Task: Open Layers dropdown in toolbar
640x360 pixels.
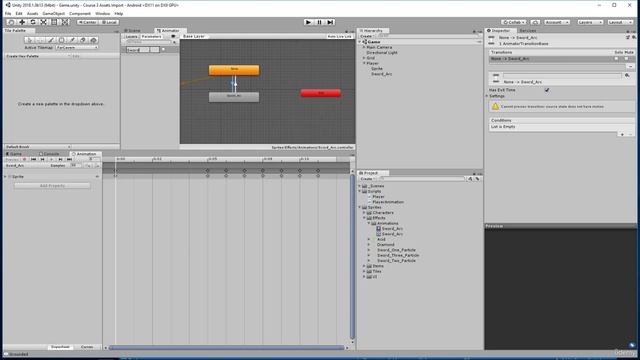Action: pos(590,22)
